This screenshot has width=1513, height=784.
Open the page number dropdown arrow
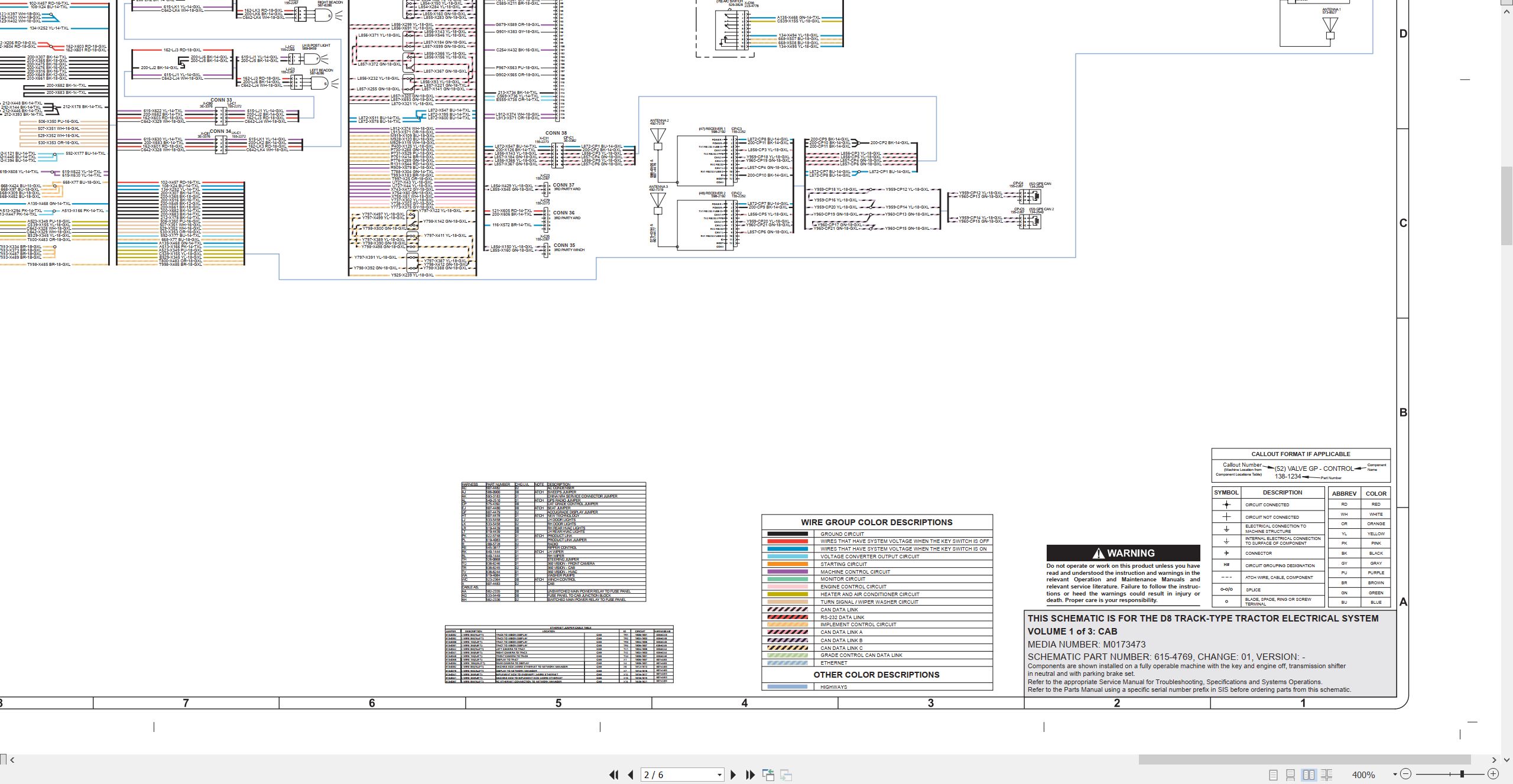tap(719, 775)
